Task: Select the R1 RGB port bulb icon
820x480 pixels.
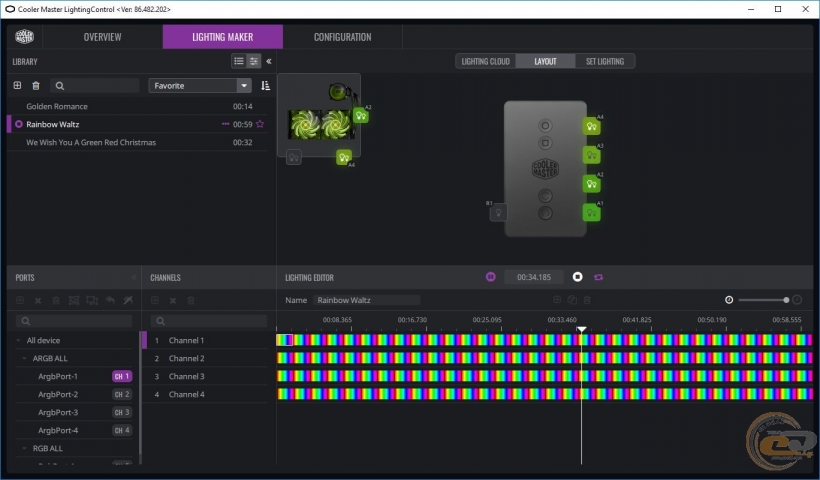Action: 497,212
